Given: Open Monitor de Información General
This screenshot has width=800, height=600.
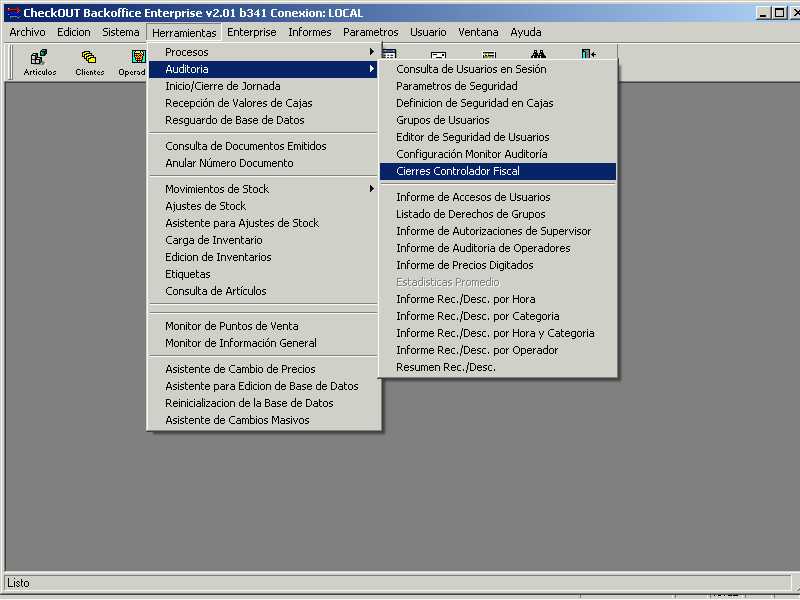Looking at the screenshot, I should click(263, 343).
